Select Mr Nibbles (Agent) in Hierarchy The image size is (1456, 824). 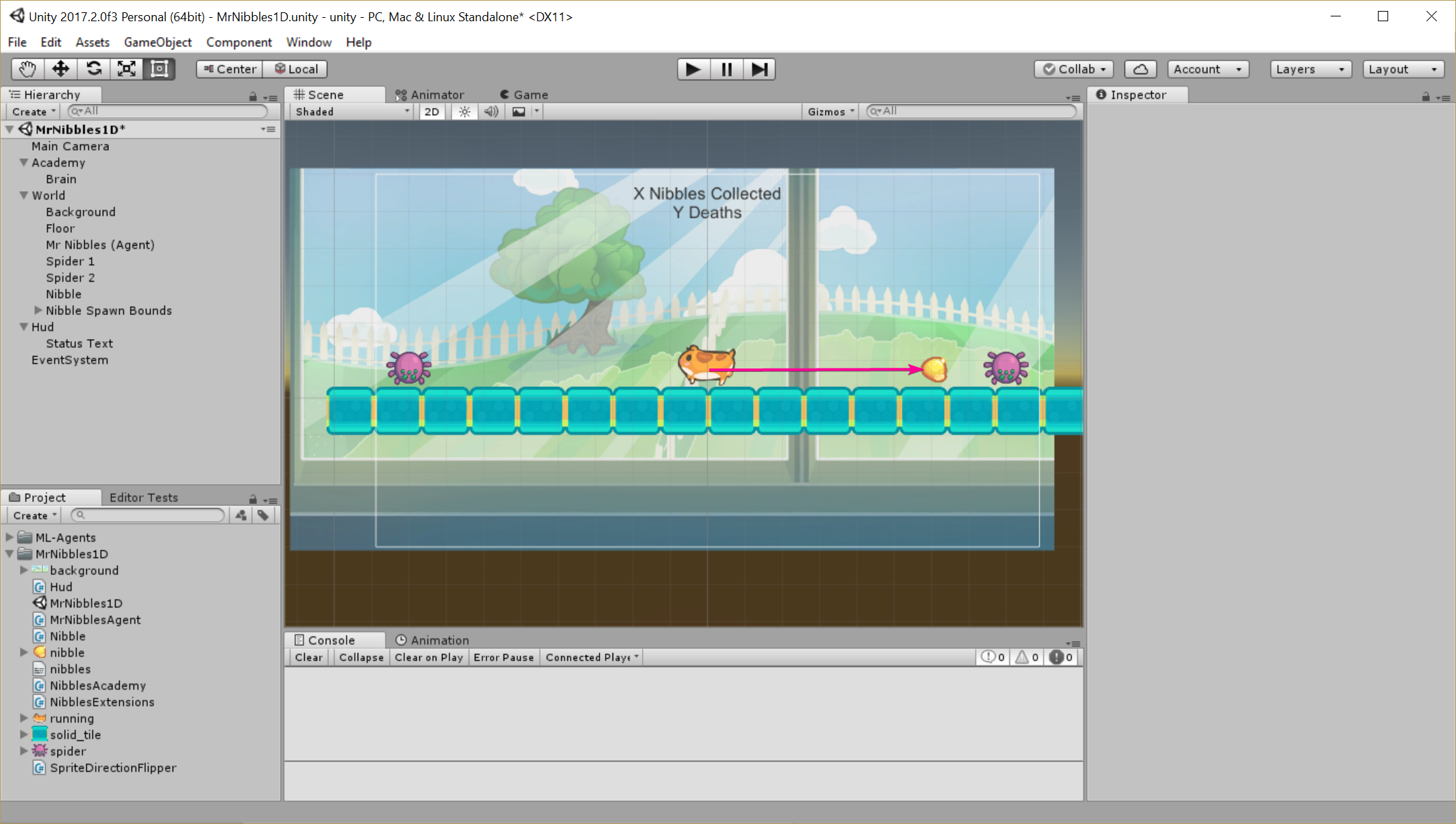pyautogui.click(x=100, y=245)
